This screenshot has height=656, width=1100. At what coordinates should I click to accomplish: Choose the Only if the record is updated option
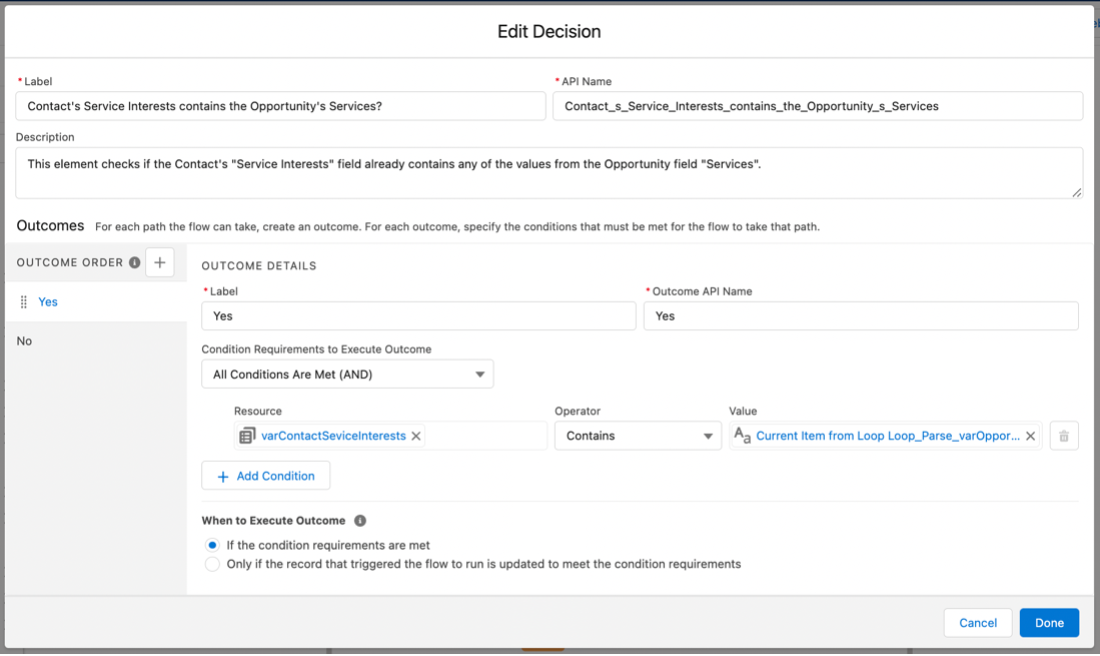212,563
